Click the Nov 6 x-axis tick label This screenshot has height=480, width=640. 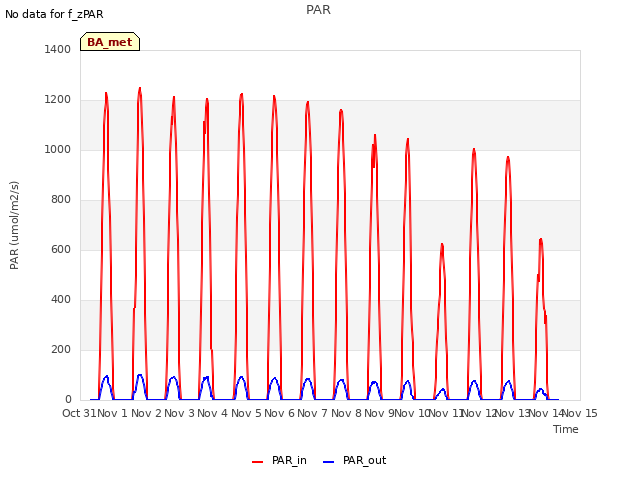pos(279,413)
